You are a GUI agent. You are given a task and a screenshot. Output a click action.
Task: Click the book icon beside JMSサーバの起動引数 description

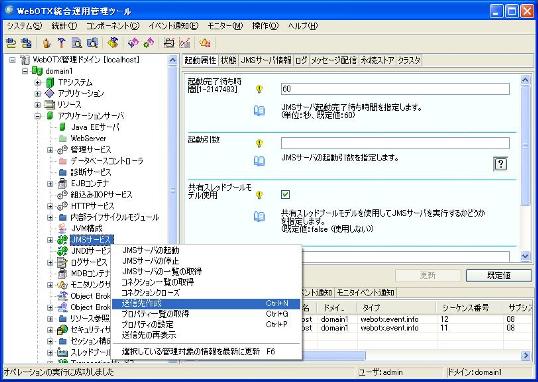click(259, 161)
